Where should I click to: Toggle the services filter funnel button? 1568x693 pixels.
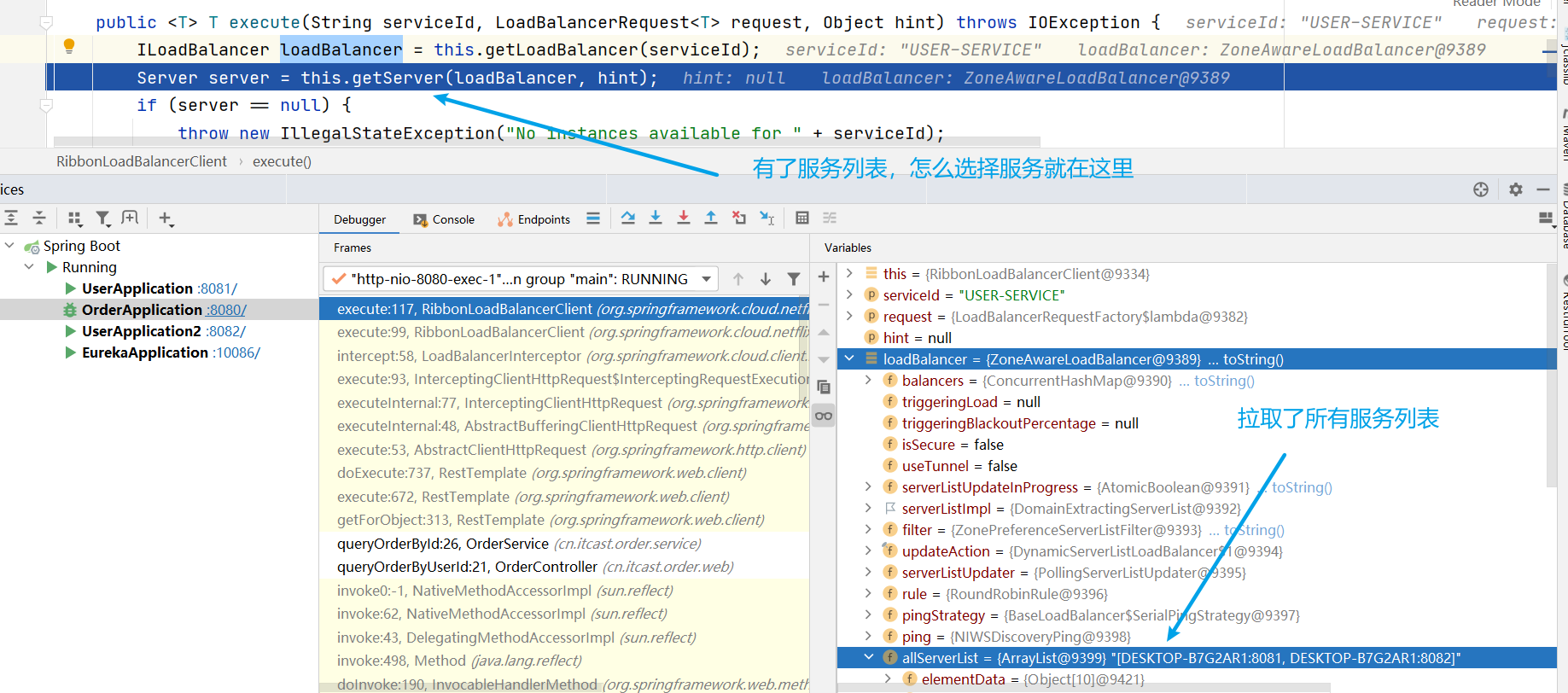tap(102, 218)
